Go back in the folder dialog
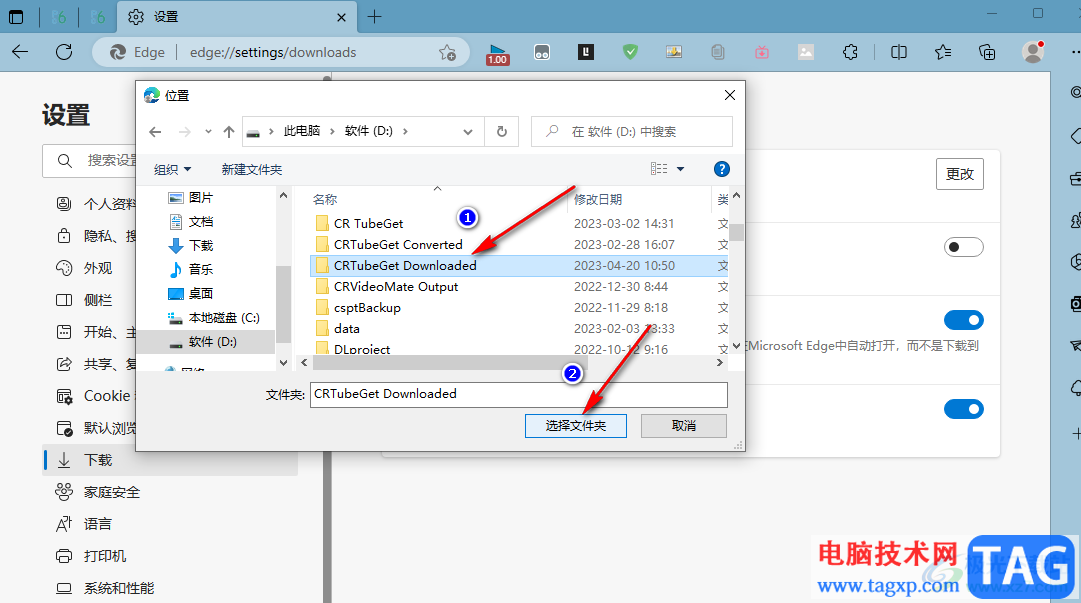Screen dimensions: 1081x603 [156, 132]
